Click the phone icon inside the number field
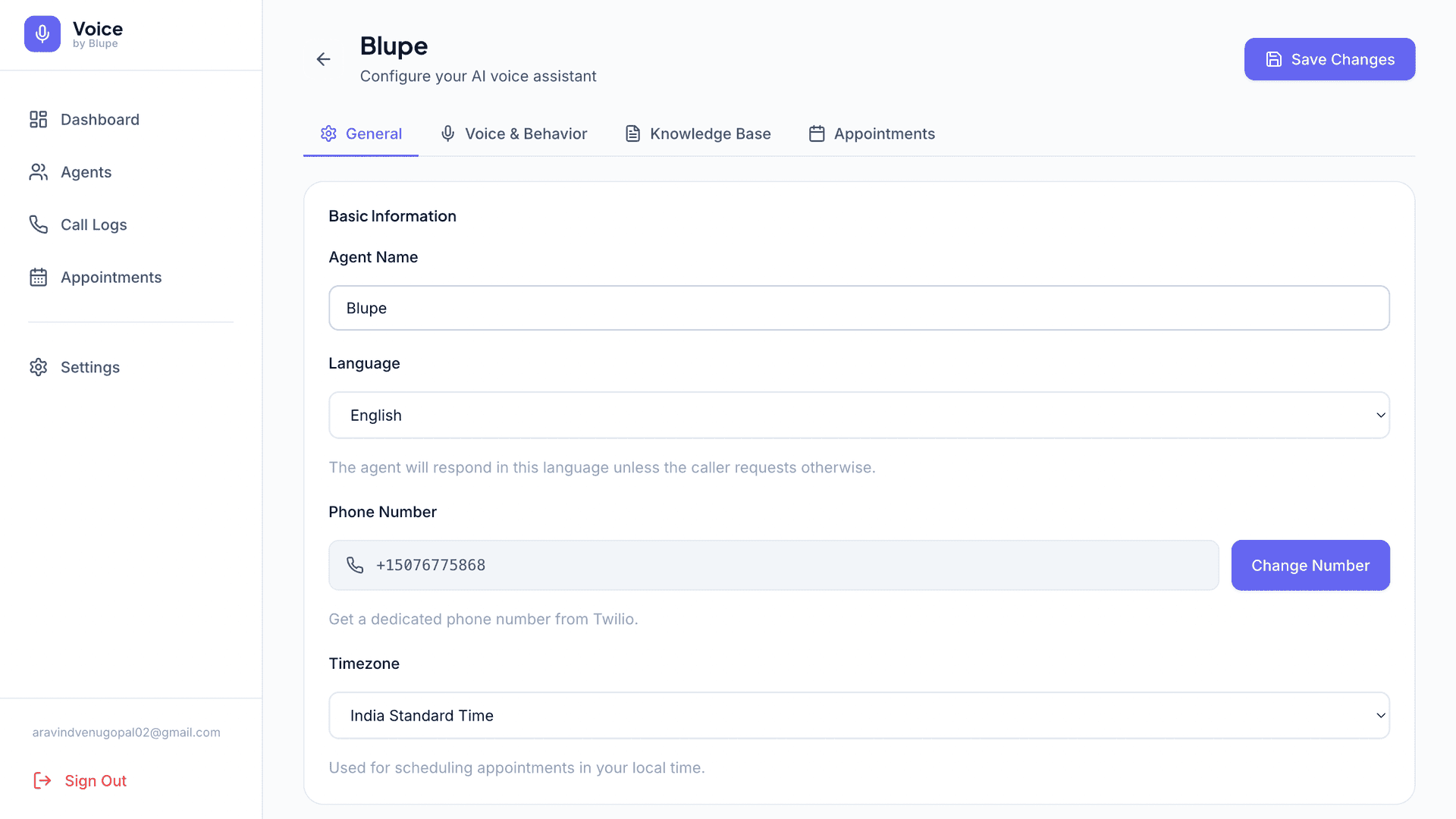Image resolution: width=1456 pixels, height=819 pixels. tap(356, 565)
